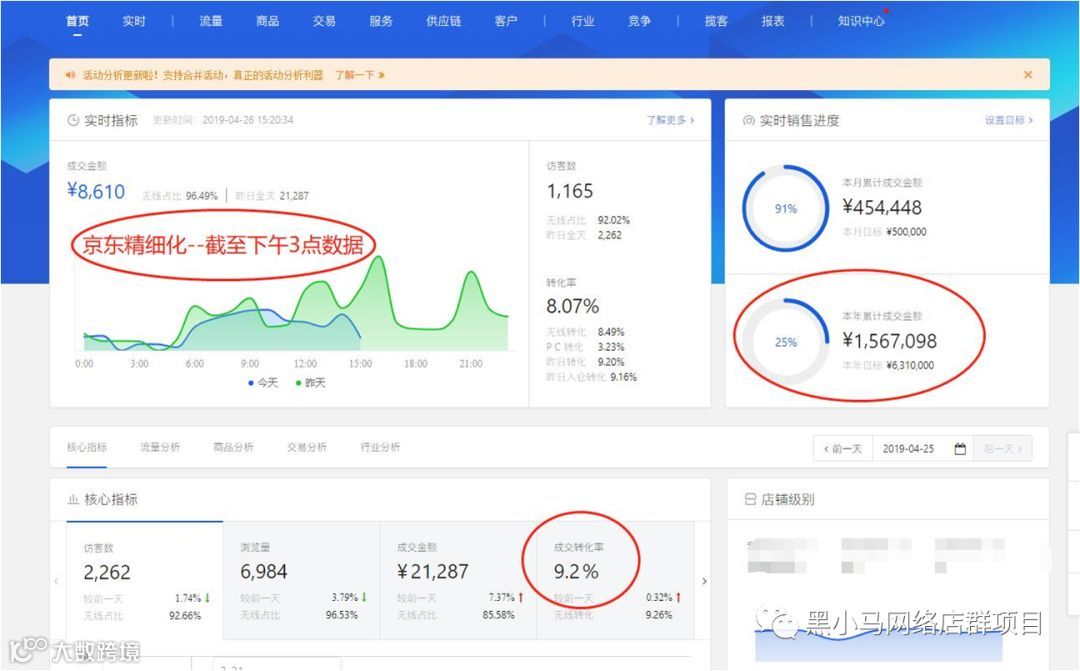Viewport: 1080px width, 671px height.
Task: Click the ¥8,610 成交金额 value
Action: [x=96, y=191]
